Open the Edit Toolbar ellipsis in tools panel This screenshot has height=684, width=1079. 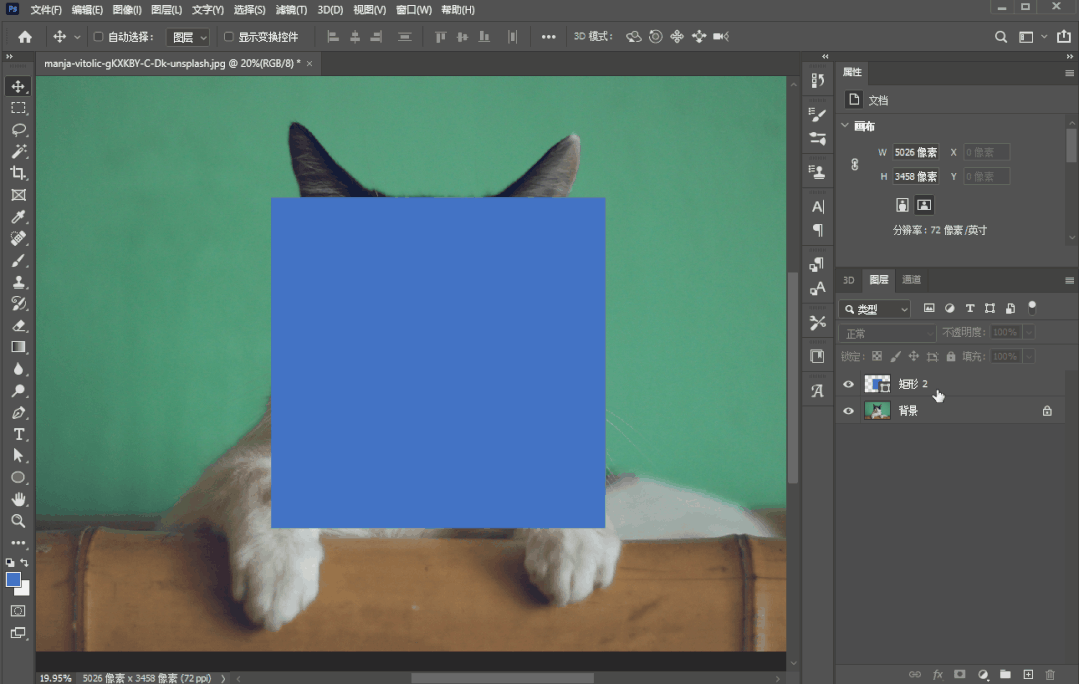click(x=19, y=543)
